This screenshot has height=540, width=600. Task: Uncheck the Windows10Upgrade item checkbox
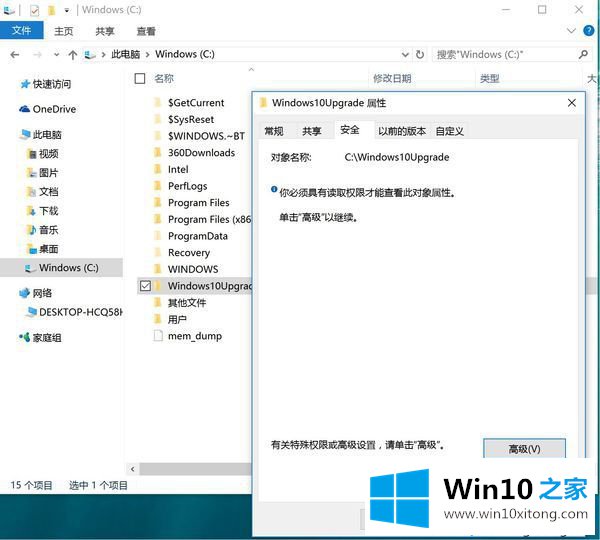click(x=145, y=286)
